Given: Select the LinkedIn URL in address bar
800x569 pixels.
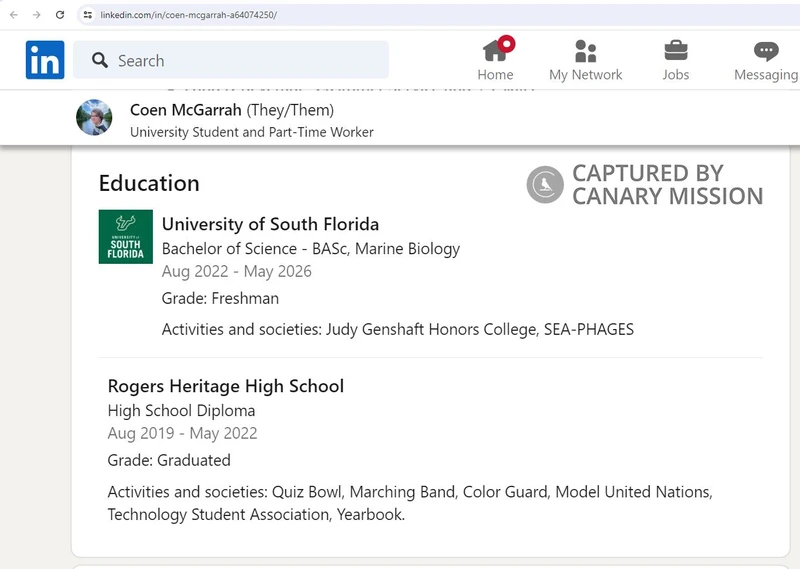Looking at the screenshot, I should [x=189, y=15].
